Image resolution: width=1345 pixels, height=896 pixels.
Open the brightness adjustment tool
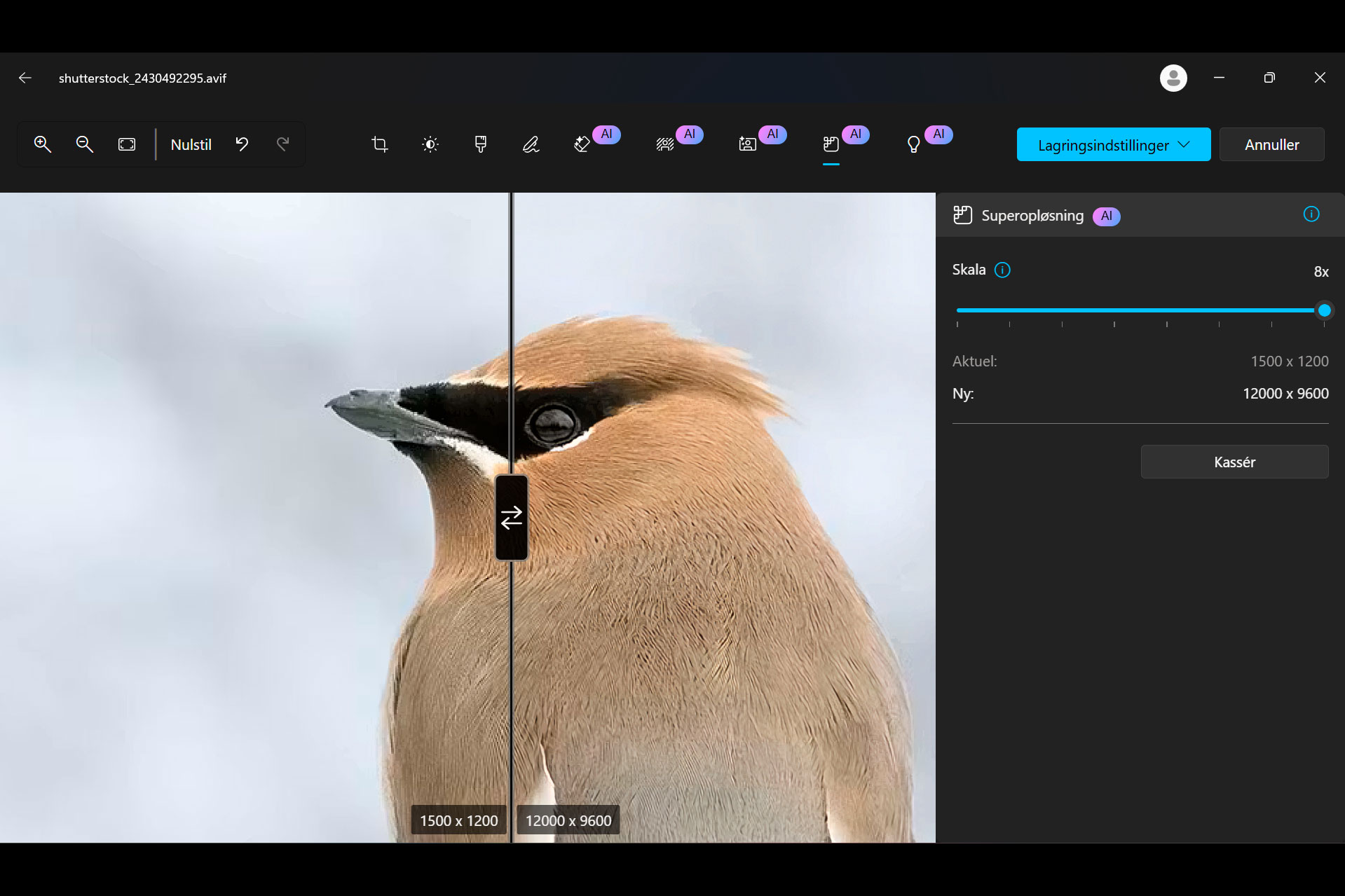point(430,144)
